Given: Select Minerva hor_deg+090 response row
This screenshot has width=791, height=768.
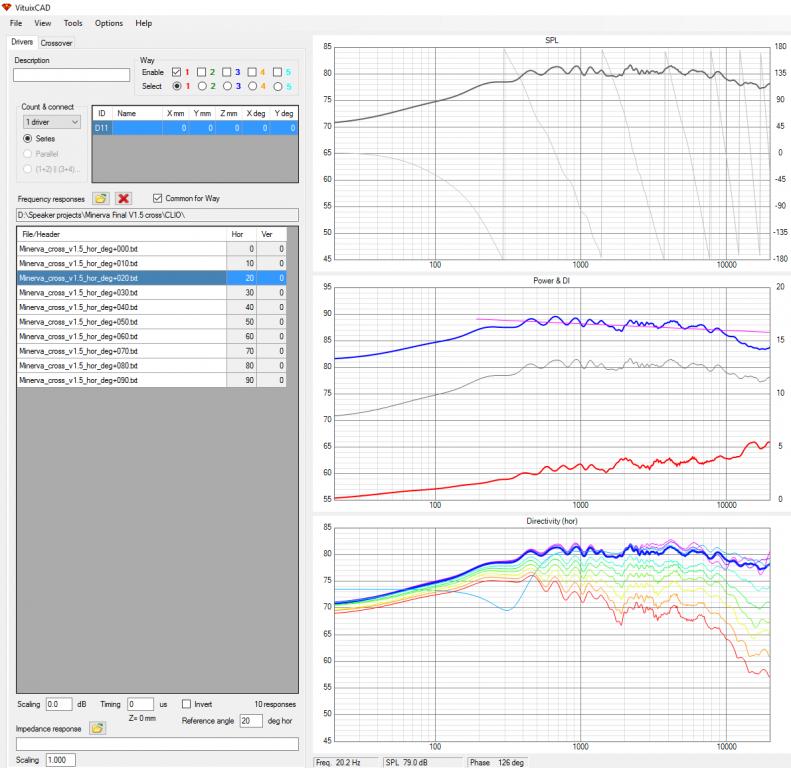Looking at the screenshot, I should click(151, 380).
